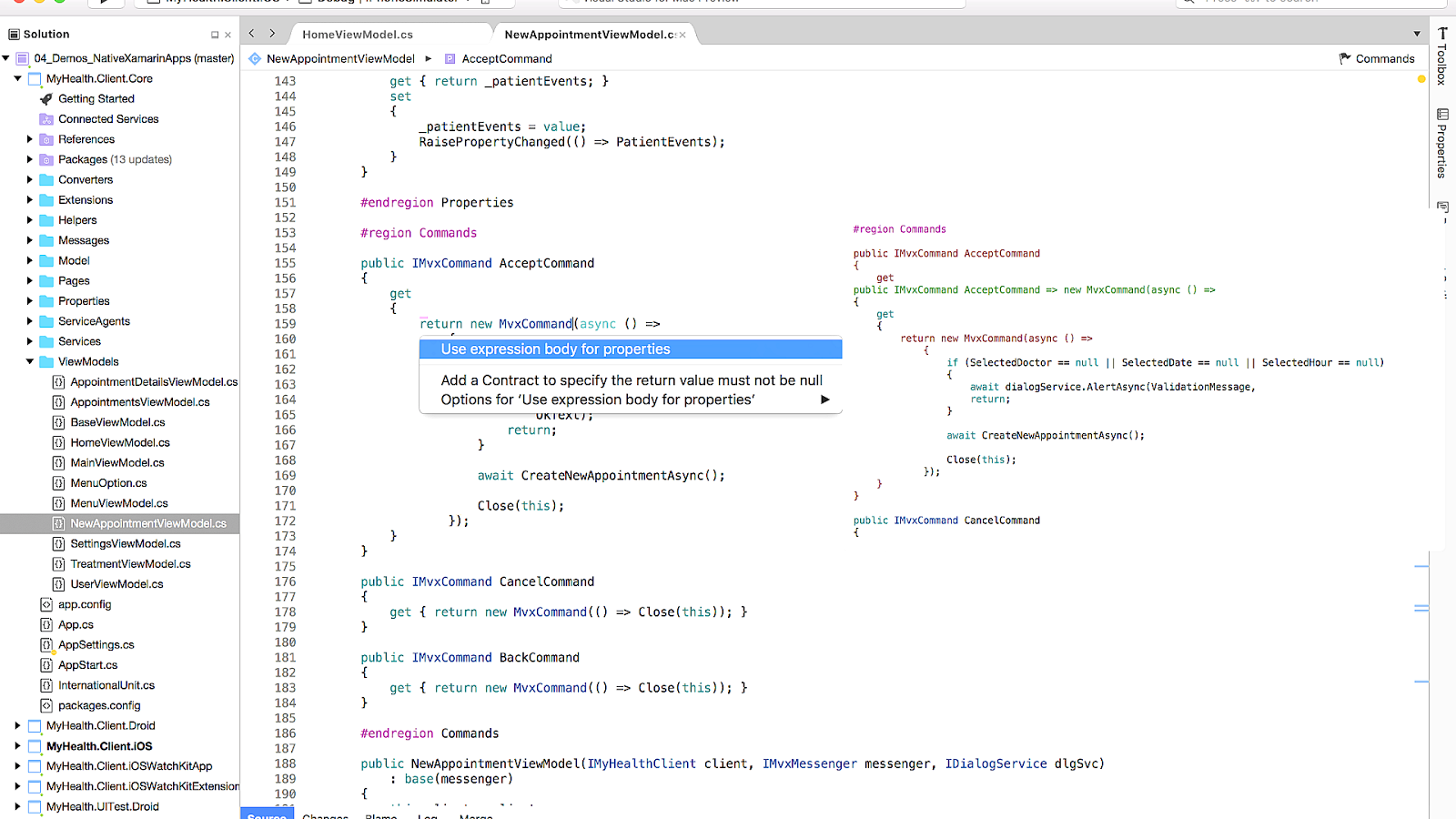
Task: Select NewAppointmentViewModel.cs editor tab
Action: click(x=589, y=35)
